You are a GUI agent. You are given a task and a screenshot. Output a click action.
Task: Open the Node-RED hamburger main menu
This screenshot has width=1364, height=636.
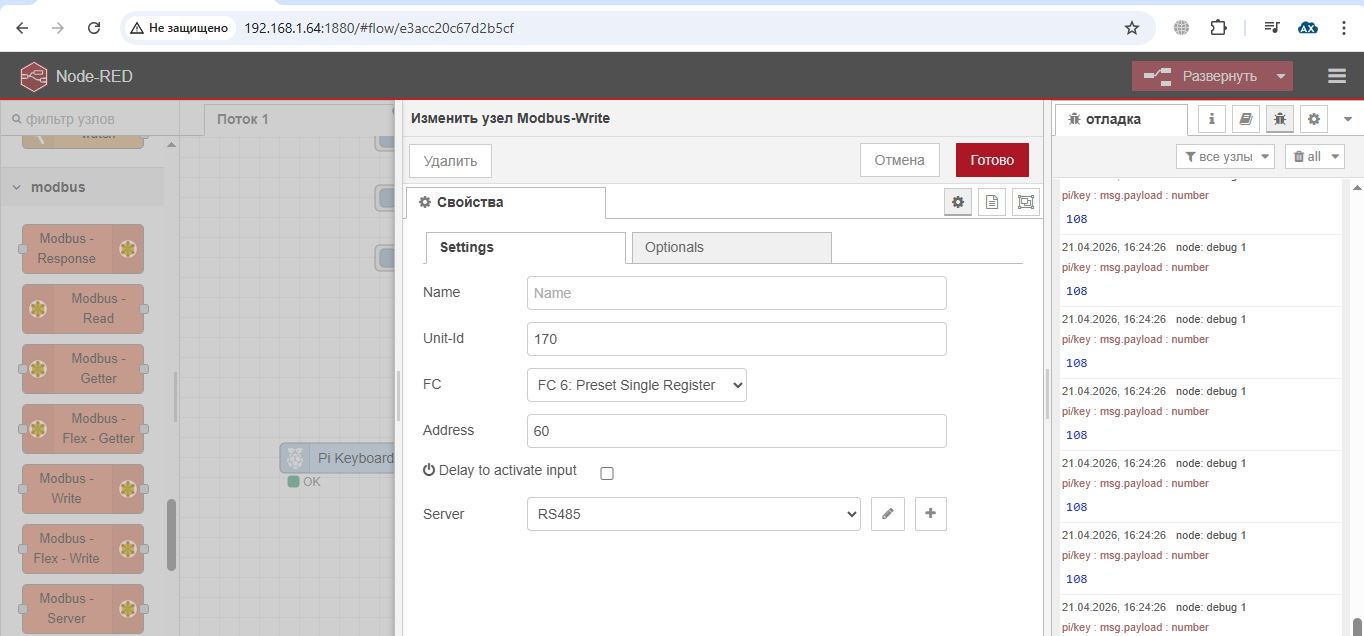pyautogui.click(x=1337, y=76)
